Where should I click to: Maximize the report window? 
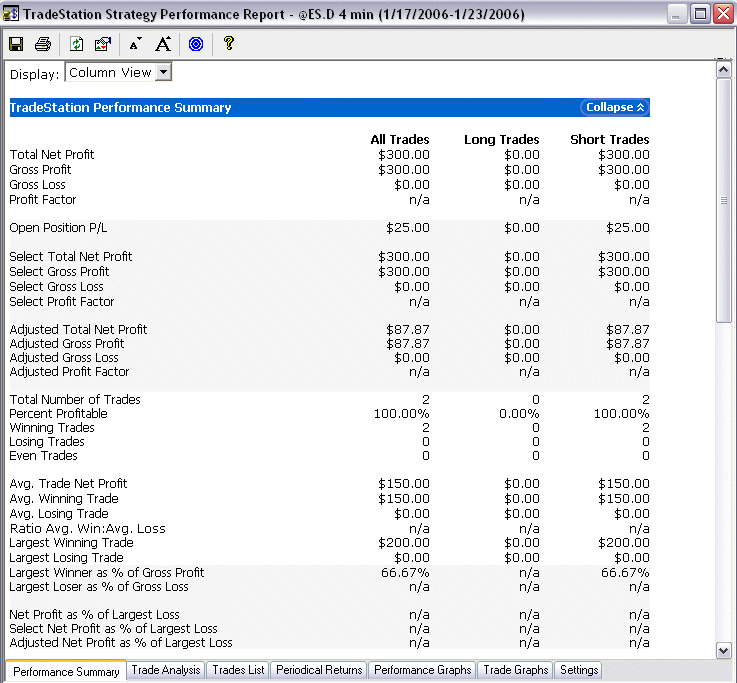(700, 14)
